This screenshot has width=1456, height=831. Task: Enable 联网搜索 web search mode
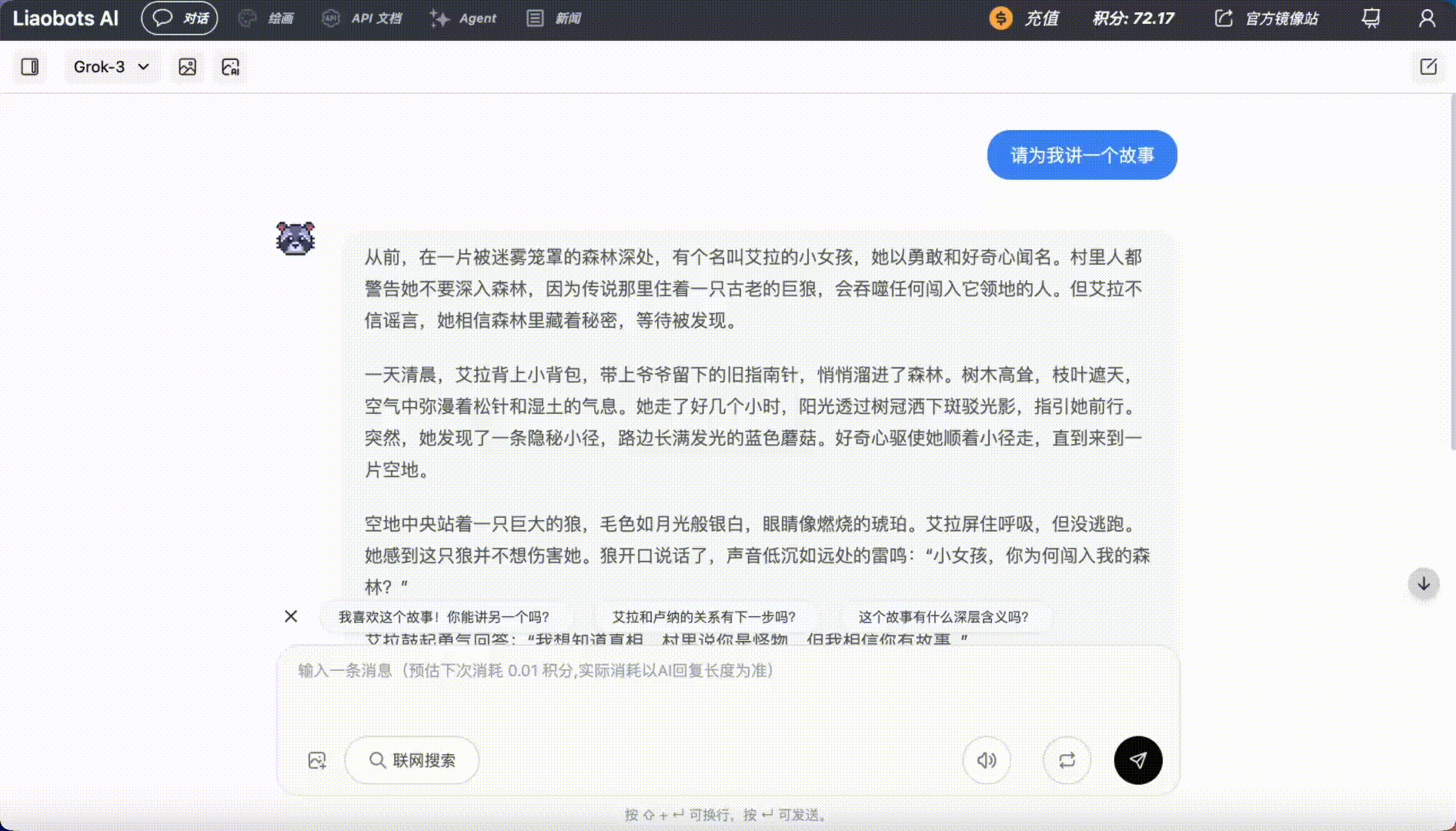pos(412,760)
